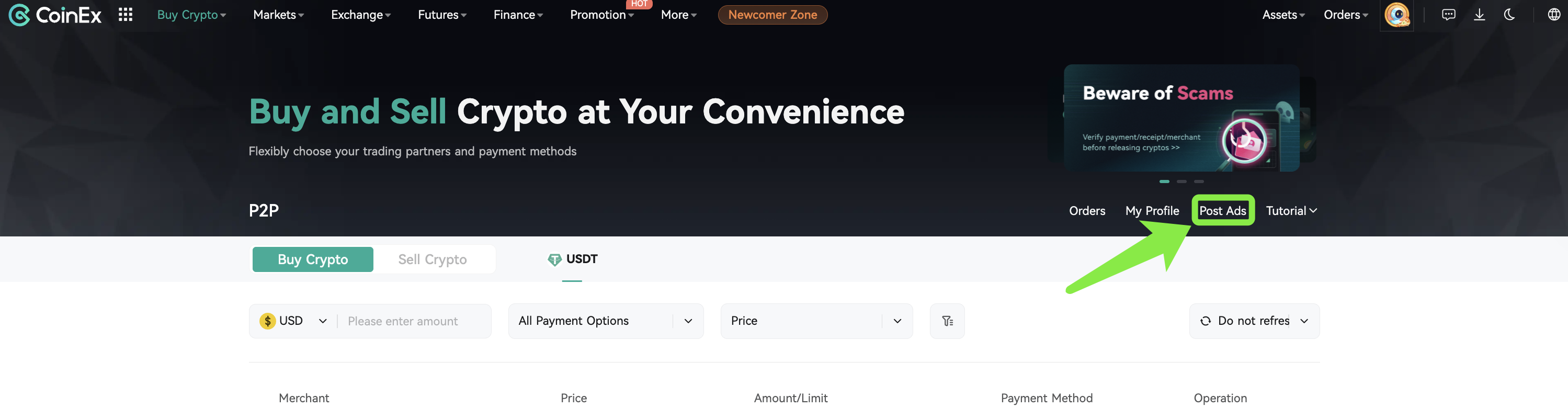The height and width of the screenshot is (408, 1568).
Task: Select the Buy Crypto toggle
Action: 313,259
